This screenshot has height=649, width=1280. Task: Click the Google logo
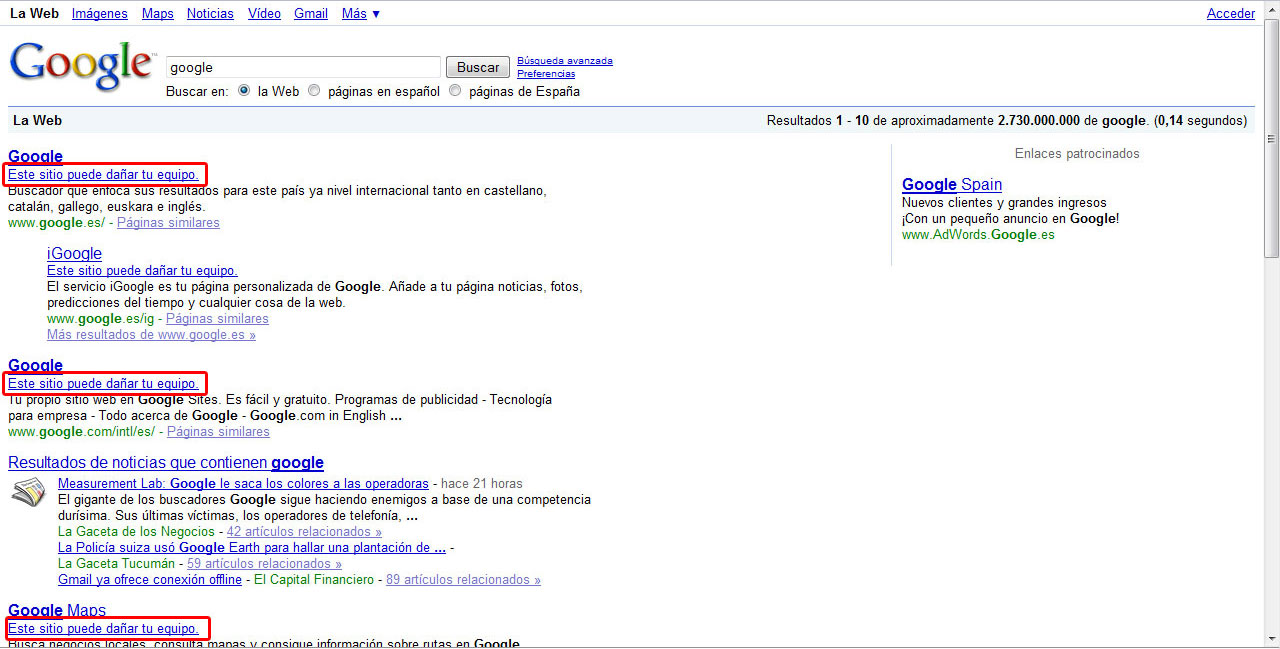(x=82, y=67)
